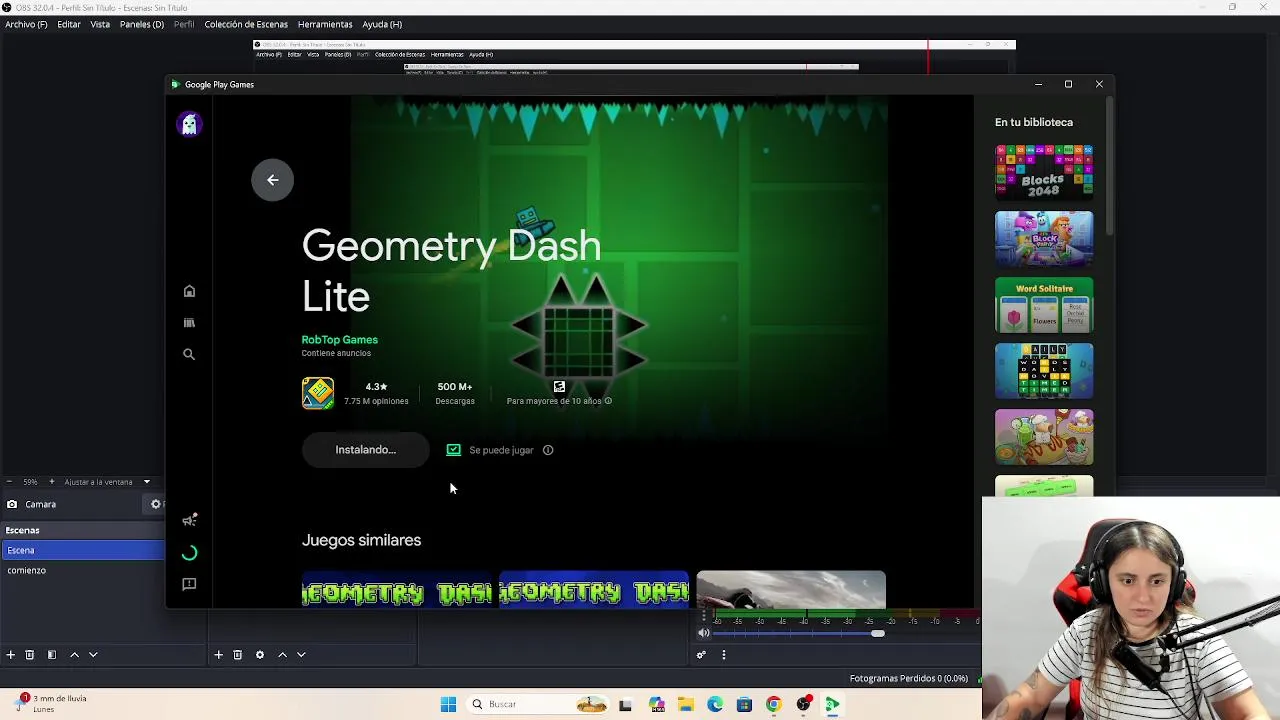Open the announcements megaphone icon
Viewport: 1280px width, 720px height.
coord(189,520)
